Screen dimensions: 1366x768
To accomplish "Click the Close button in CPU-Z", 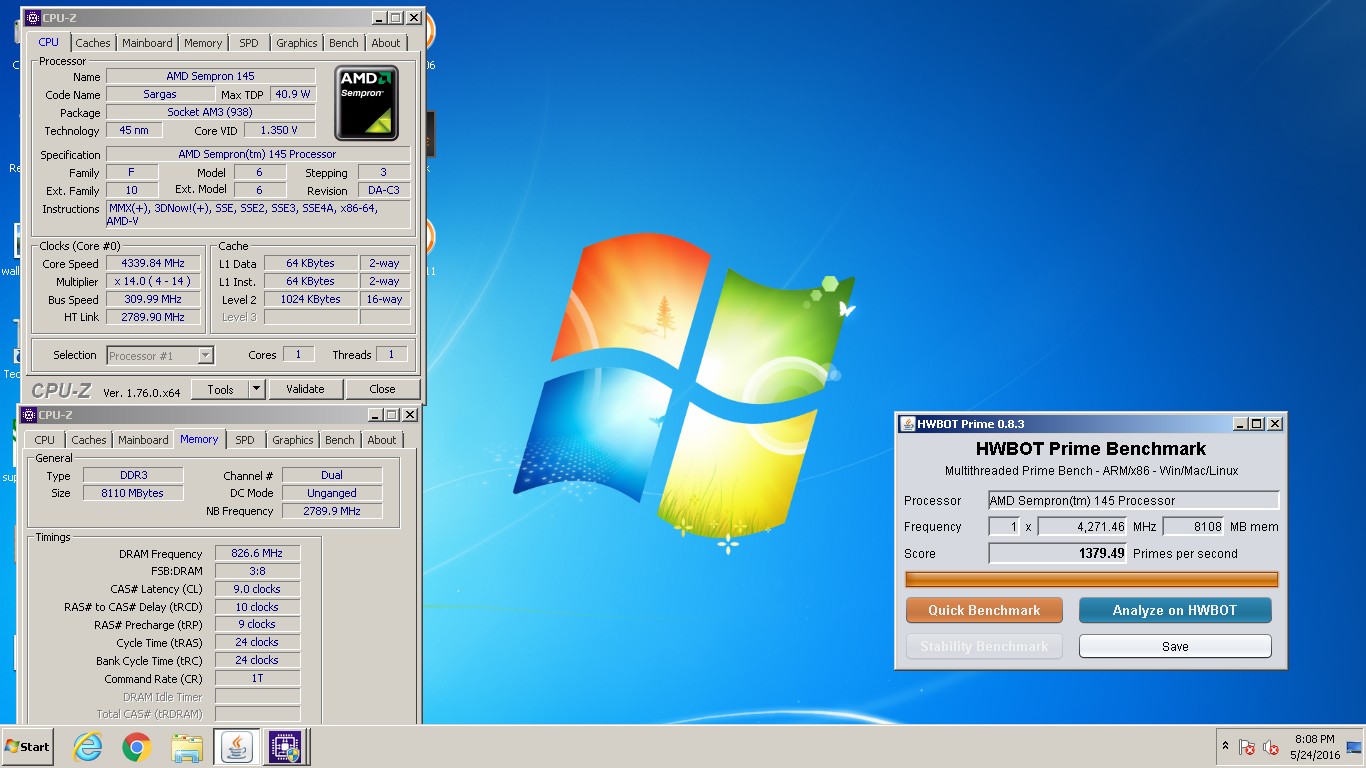I will click(382, 389).
